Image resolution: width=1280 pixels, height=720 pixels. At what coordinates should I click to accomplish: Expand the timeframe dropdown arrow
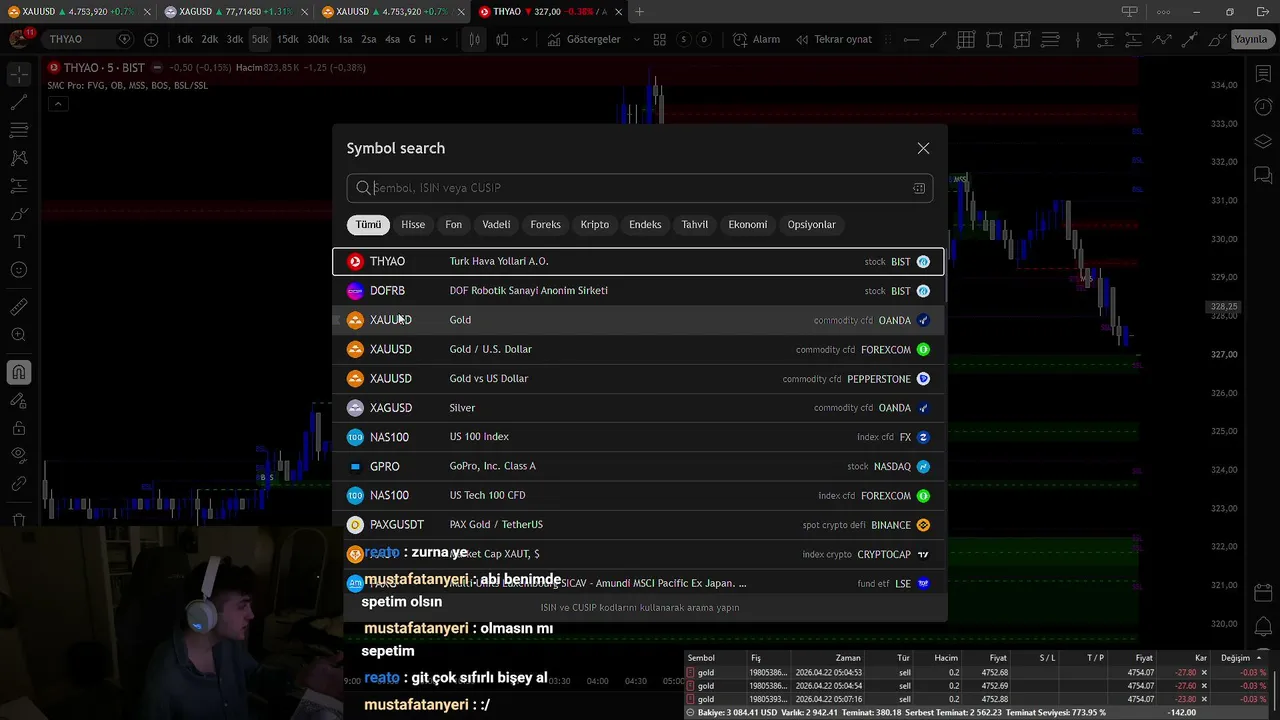click(x=445, y=39)
